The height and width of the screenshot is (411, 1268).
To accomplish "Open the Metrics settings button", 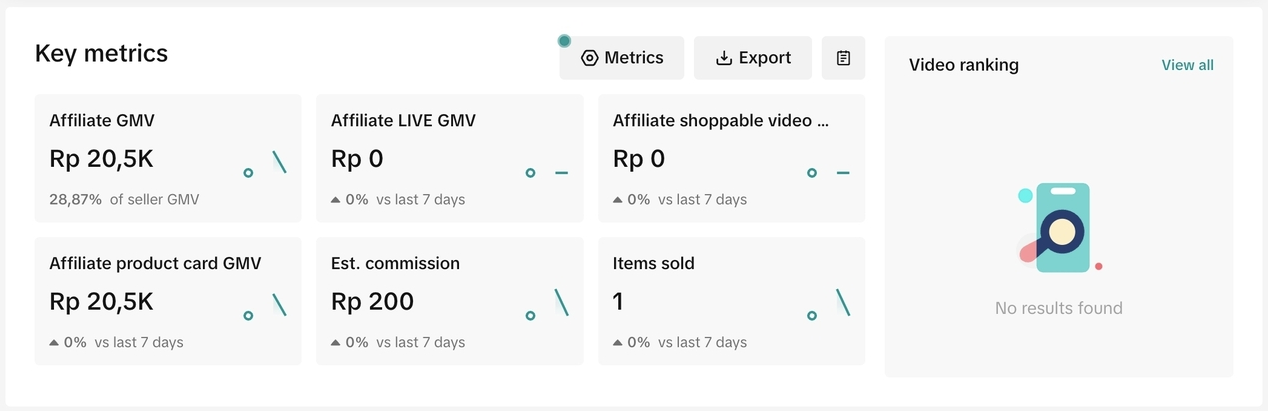I will point(622,58).
